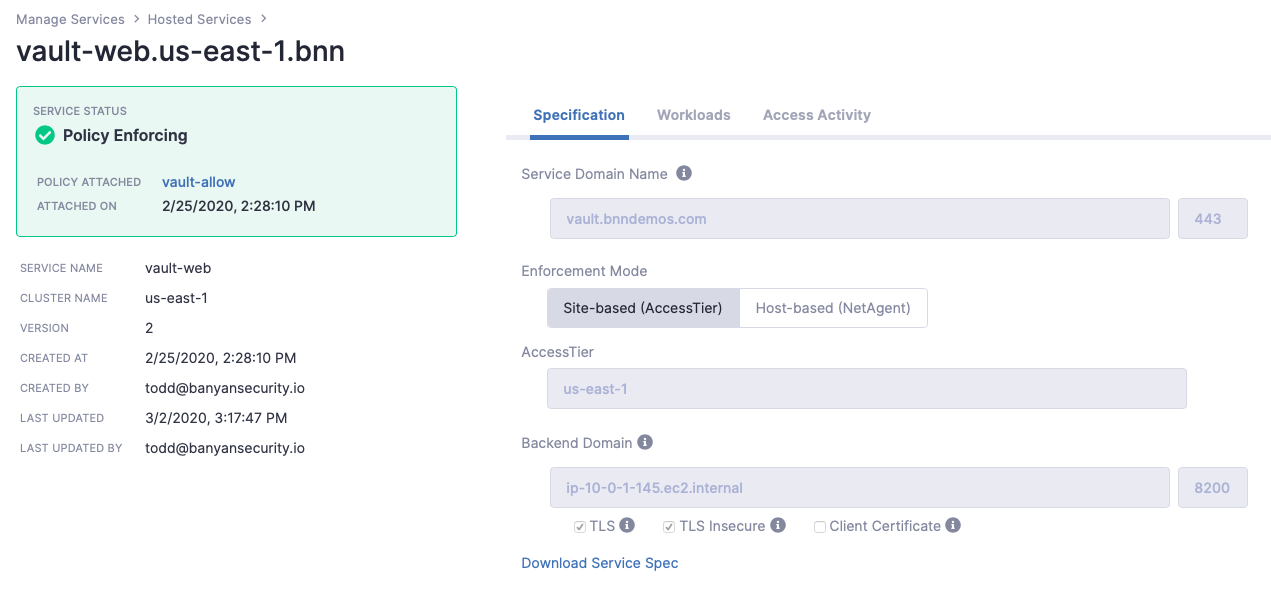Go to Manage Services breadcrumb
Viewport: 1271px width, 594px height.
tap(70, 19)
